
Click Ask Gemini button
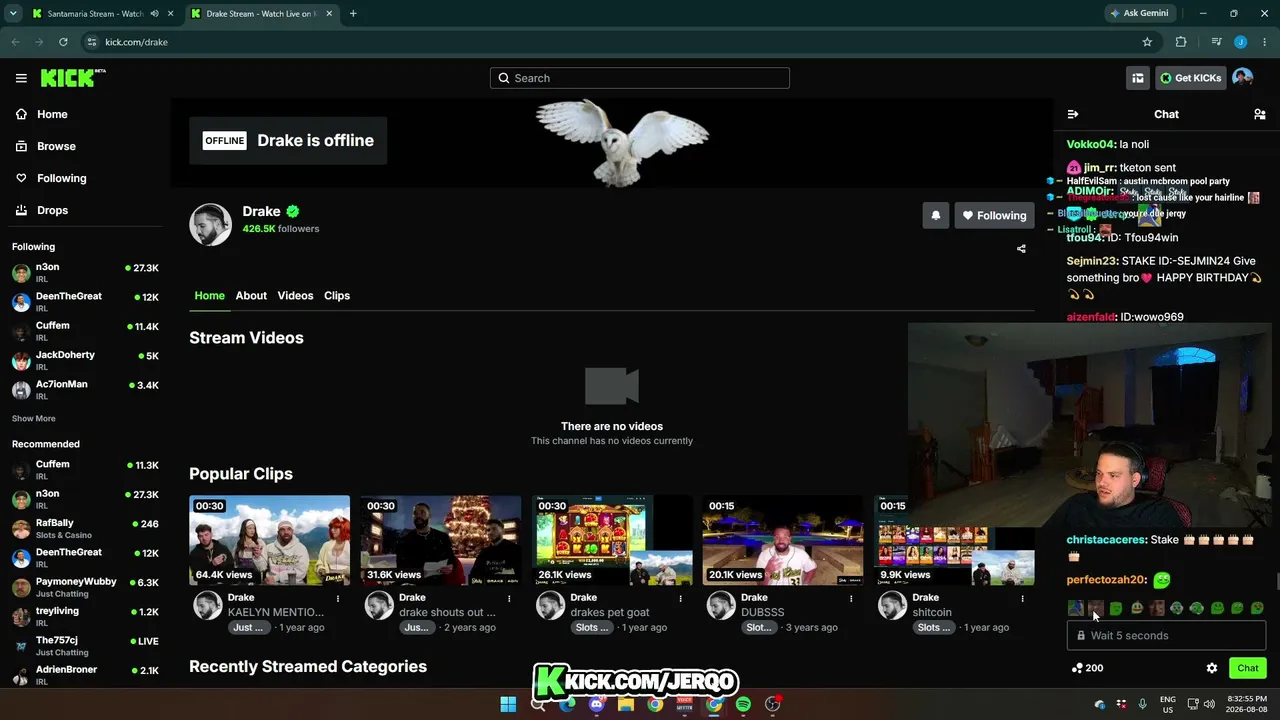coord(1138,14)
